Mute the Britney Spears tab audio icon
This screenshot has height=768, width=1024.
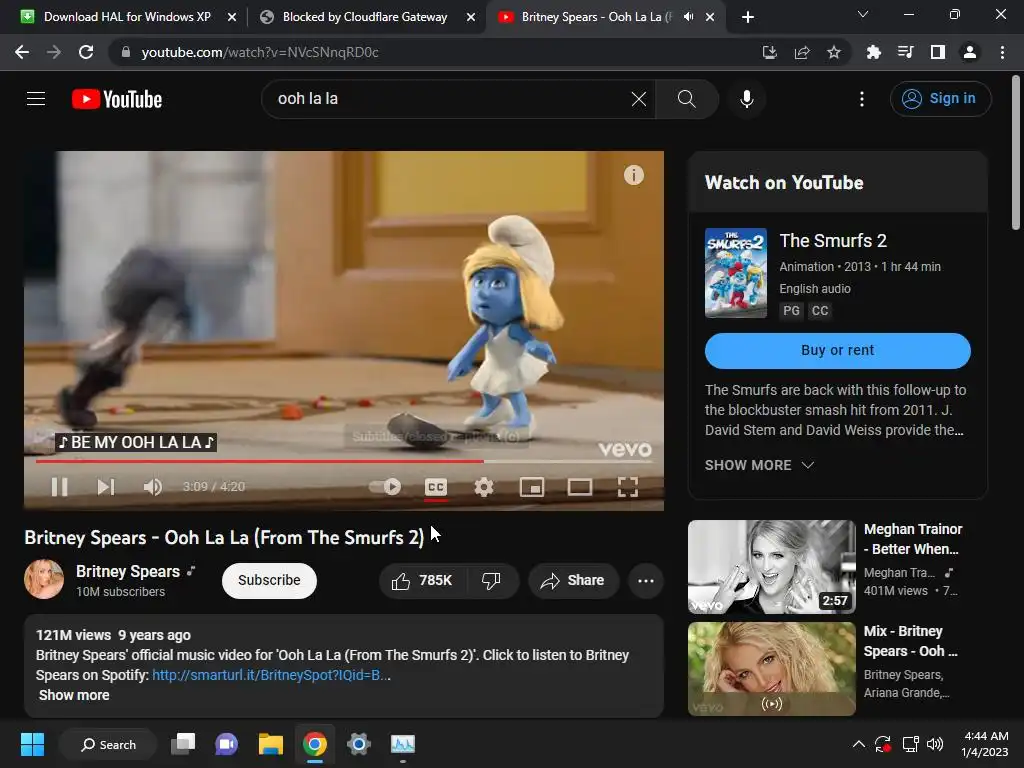[688, 17]
